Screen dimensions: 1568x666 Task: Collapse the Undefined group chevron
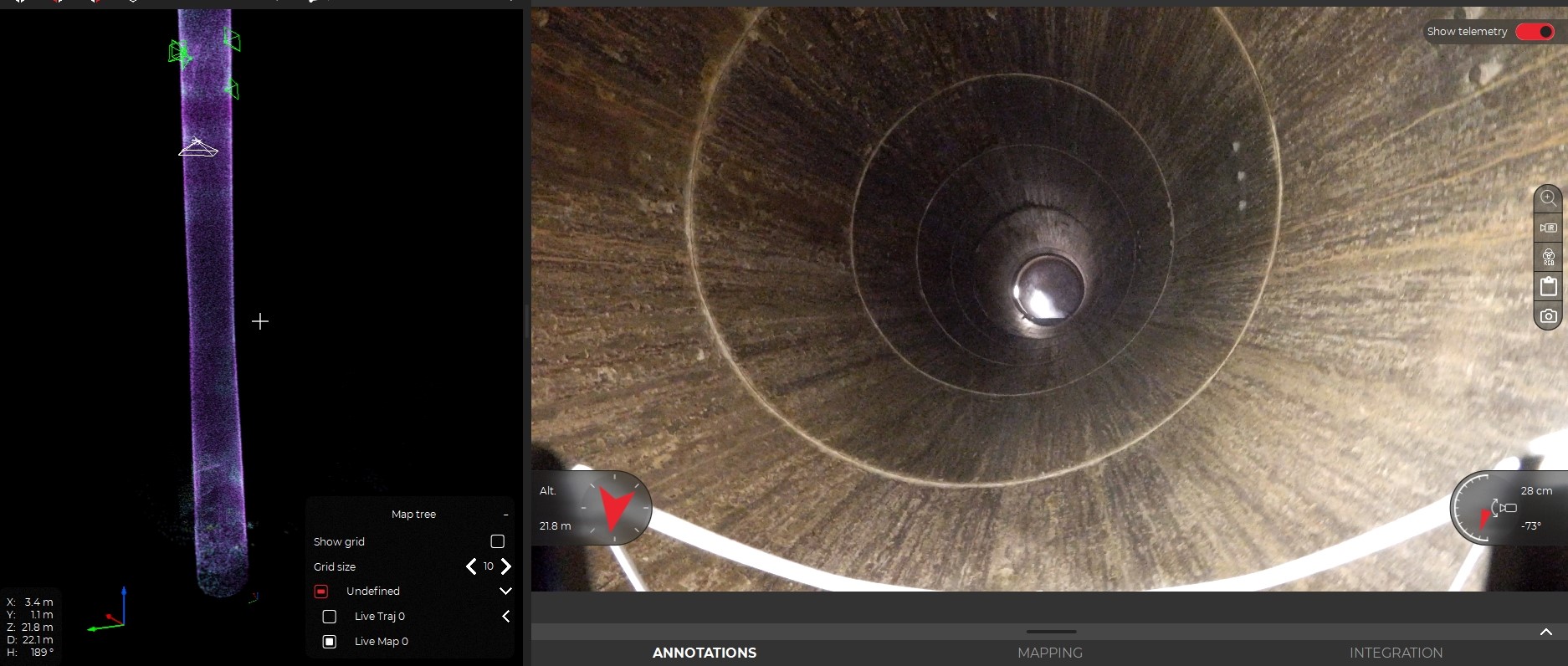click(x=505, y=591)
